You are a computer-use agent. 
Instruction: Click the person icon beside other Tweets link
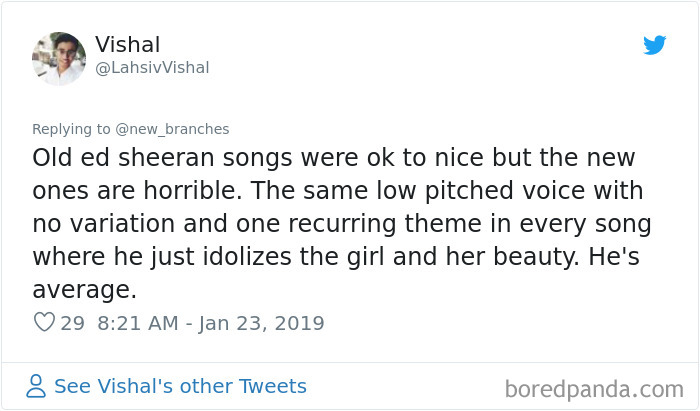(x=36, y=386)
